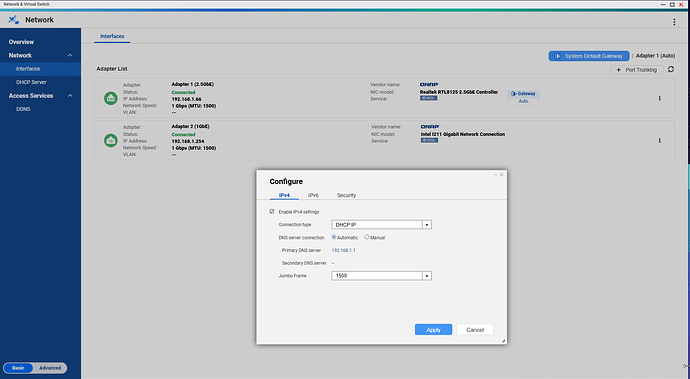Select Manual DNS server connection
The height and width of the screenshot is (379, 690).
coord(367,237)
